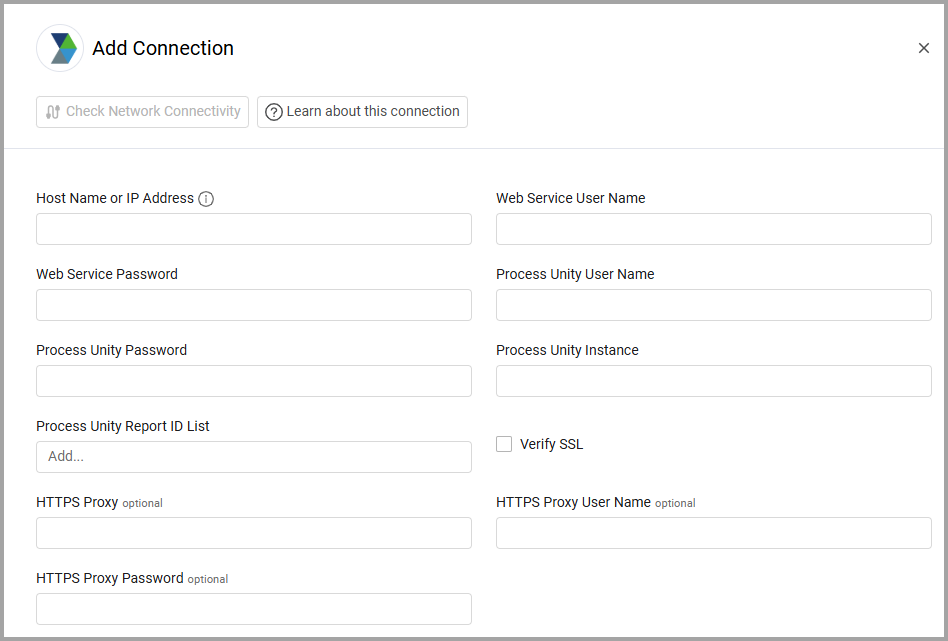This screenshot has height=641, width=948.
Task: Focus the Web Service User Name field
Action: 714,229
